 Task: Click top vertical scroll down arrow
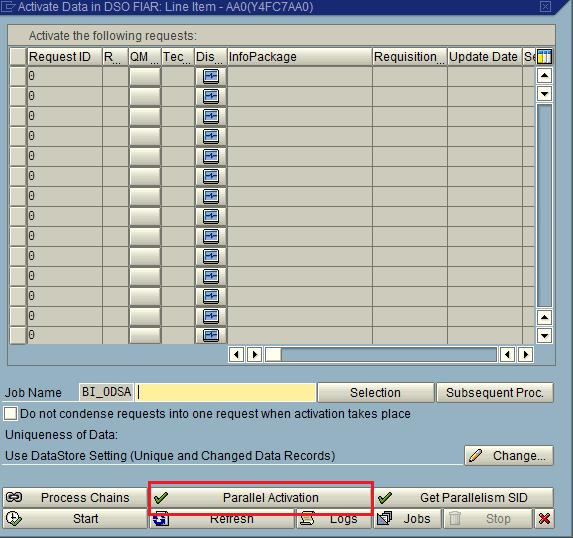[544, 94]
